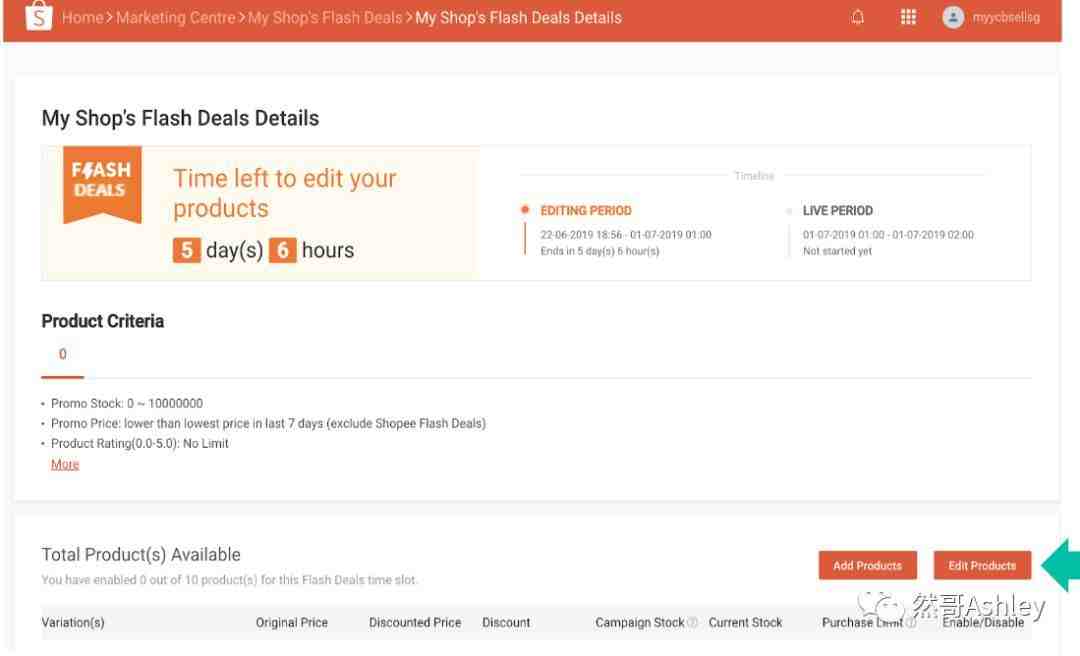The width and height of the screenshot is (1080, 656).
Task: Click Campaign Stock info icon
Action: pos(692,623)
